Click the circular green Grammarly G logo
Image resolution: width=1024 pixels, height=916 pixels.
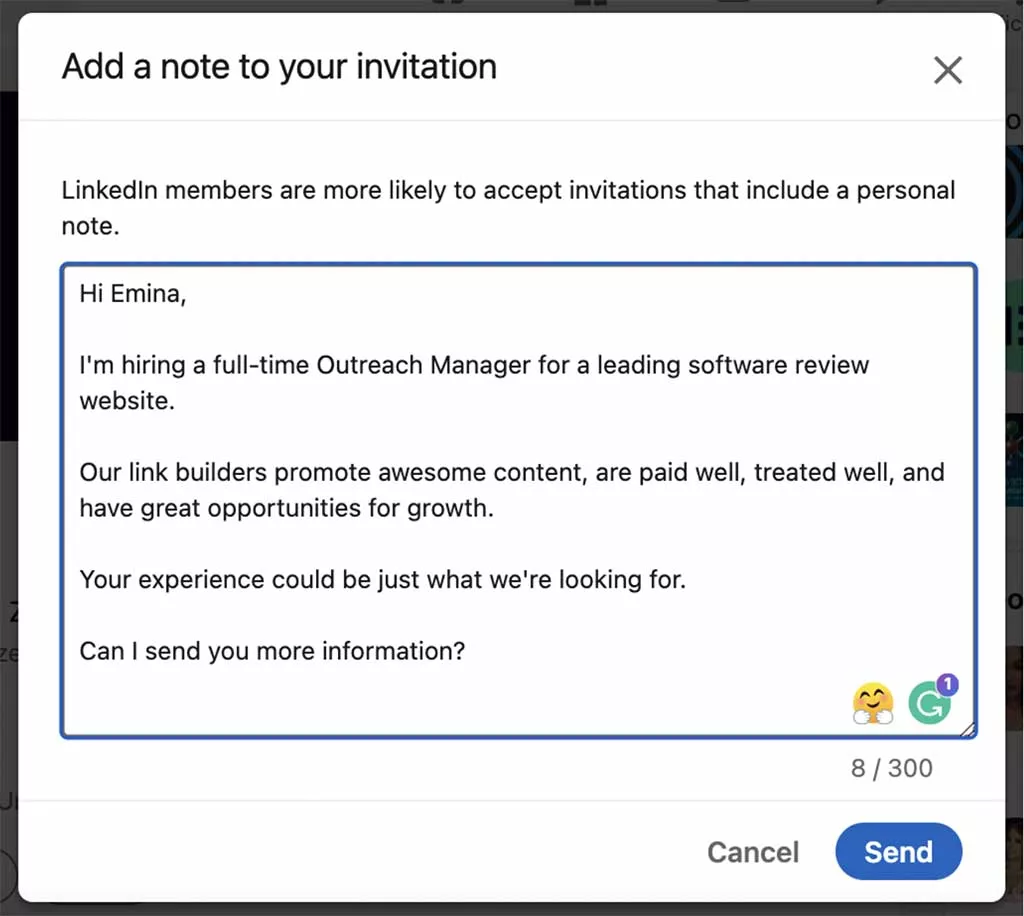tap(930, 703)
